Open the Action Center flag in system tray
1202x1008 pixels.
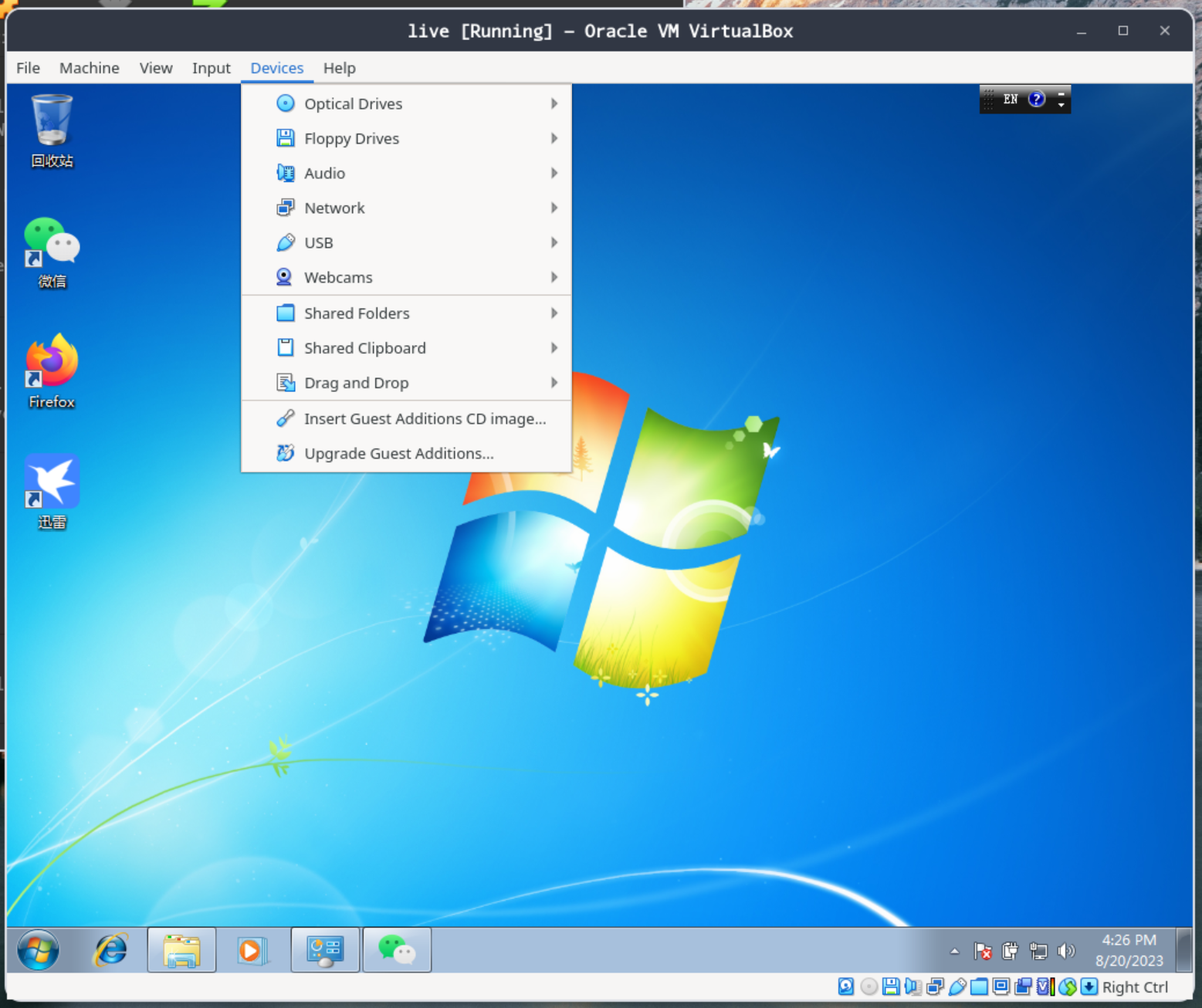[x=983, y=951]
